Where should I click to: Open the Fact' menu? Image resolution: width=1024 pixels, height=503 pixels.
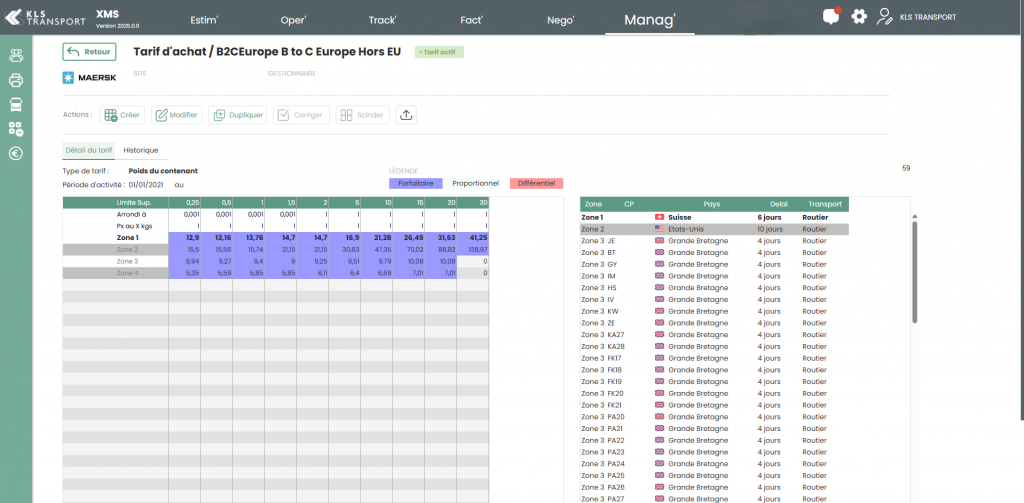[471, 20]
